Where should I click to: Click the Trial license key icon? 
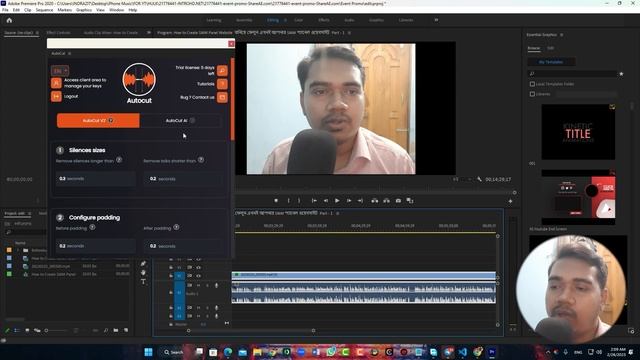(222, 71)
